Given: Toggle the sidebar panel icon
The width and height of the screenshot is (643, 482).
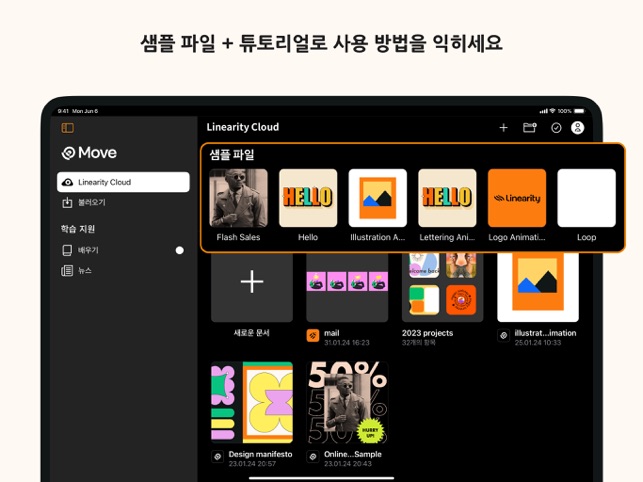Looking at the screenshot, I should [68, 128].
